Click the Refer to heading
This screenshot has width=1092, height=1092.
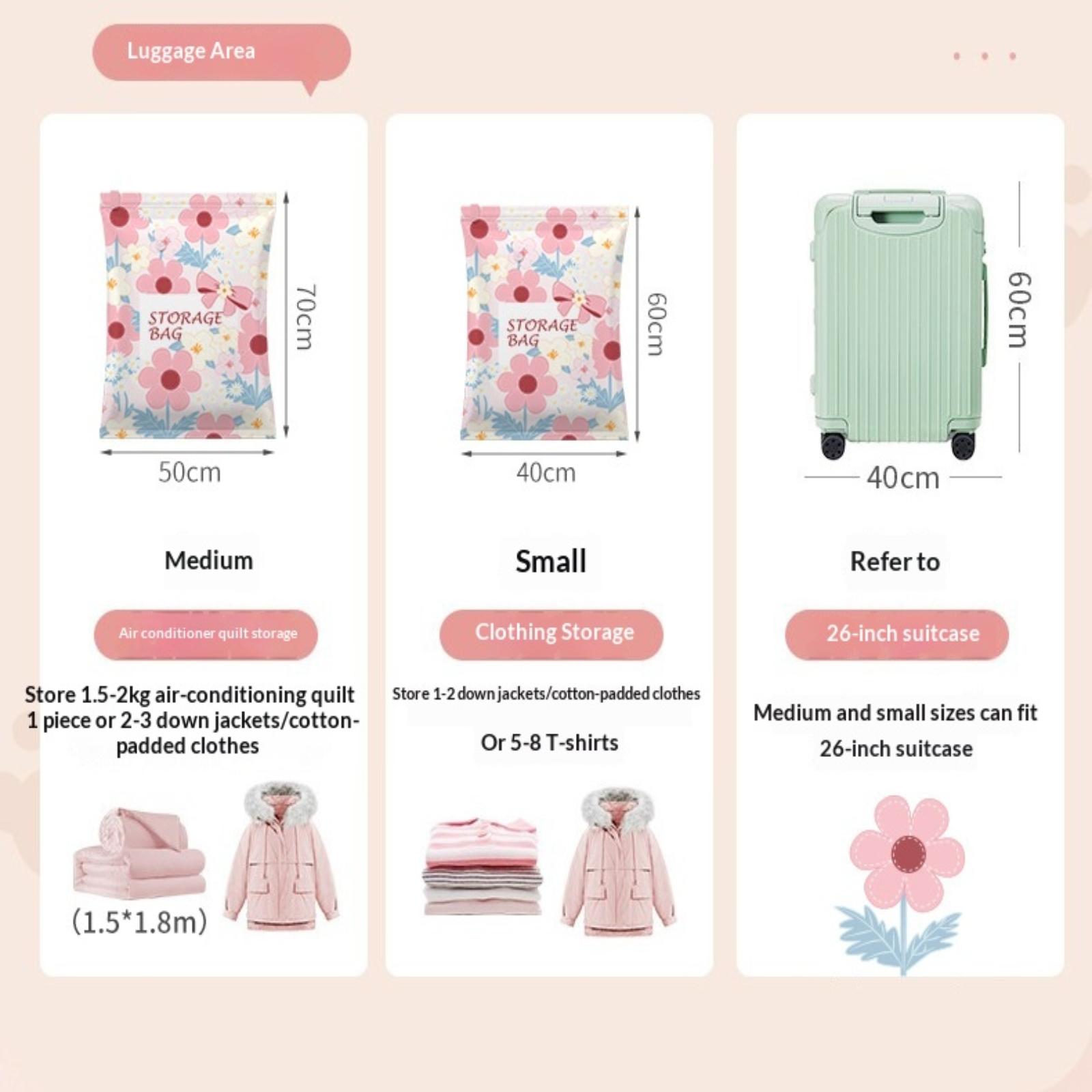895,562
